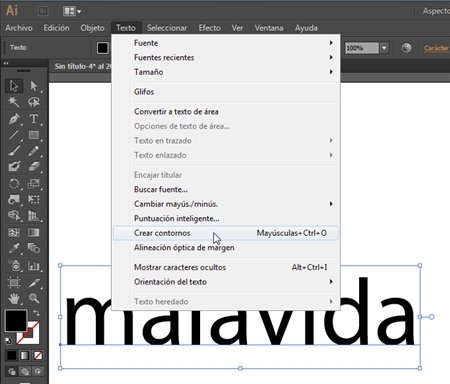Viewport: 450px width, 384px height.
Task: Activate the Type (T) tool
Action: pyautogui.click(x=34, y=118)
